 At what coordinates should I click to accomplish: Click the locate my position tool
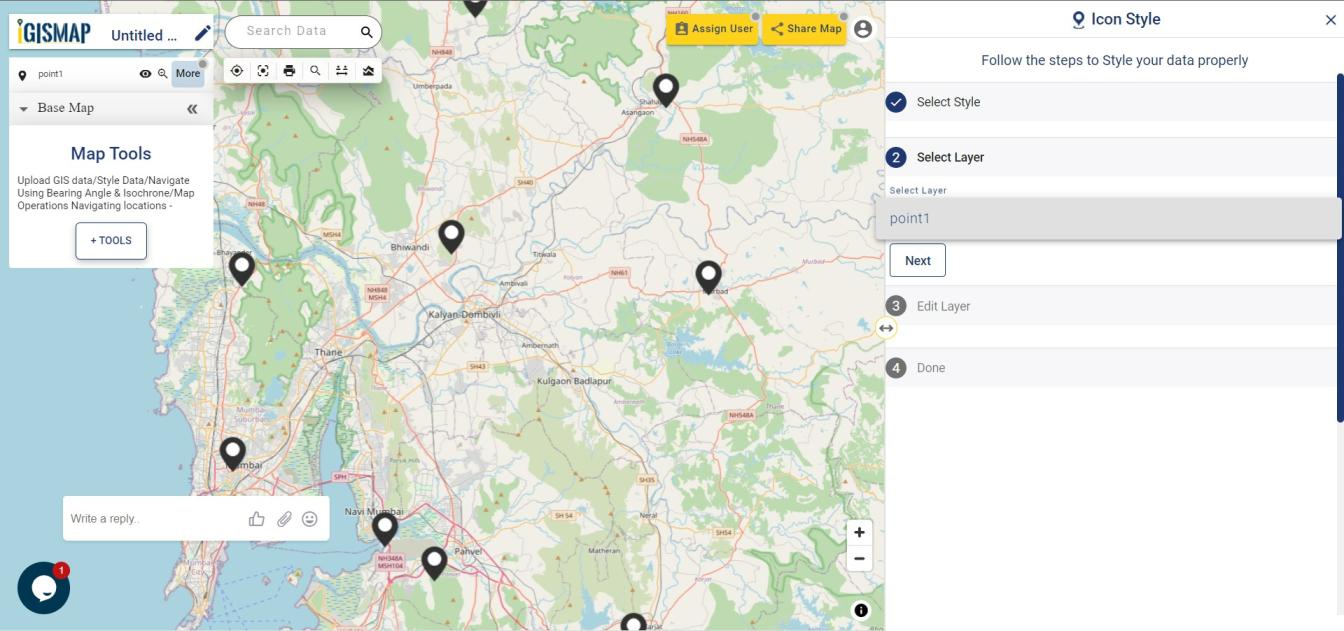[237, 71]
